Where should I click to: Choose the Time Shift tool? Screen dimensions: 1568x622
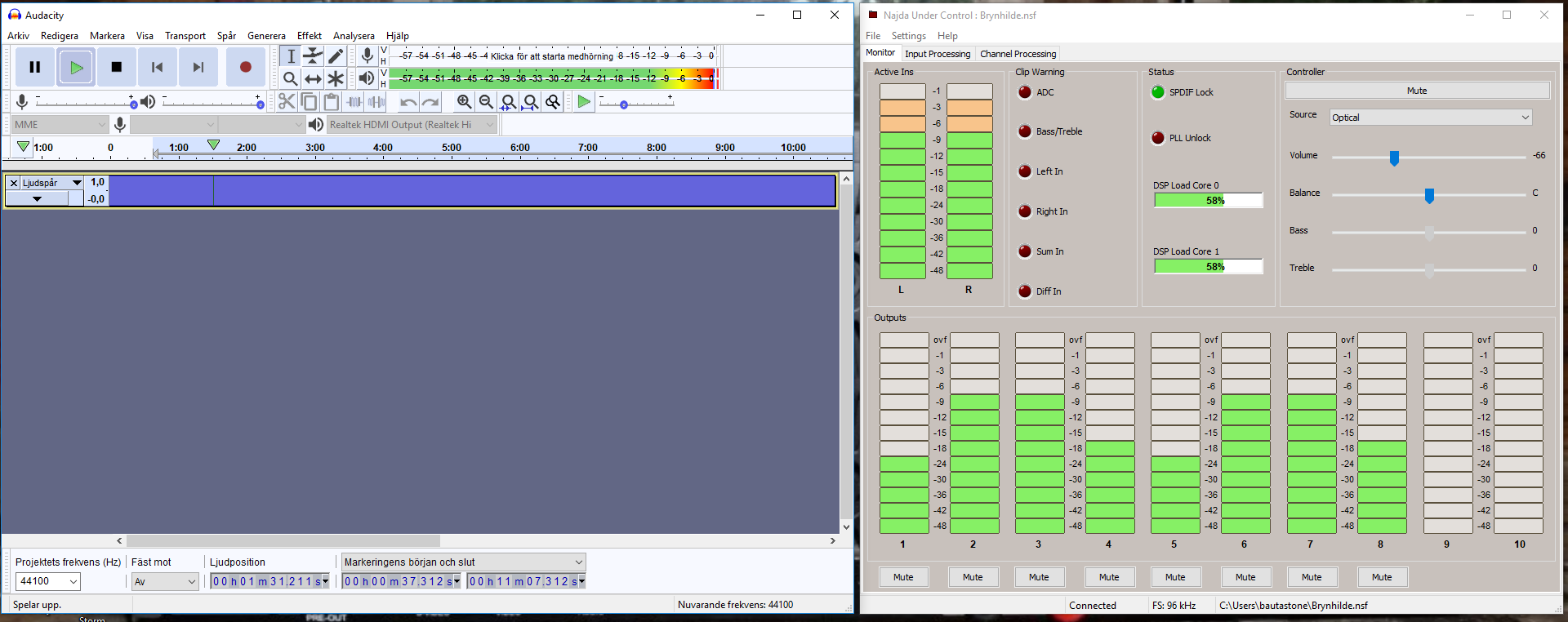coord(313,78)
